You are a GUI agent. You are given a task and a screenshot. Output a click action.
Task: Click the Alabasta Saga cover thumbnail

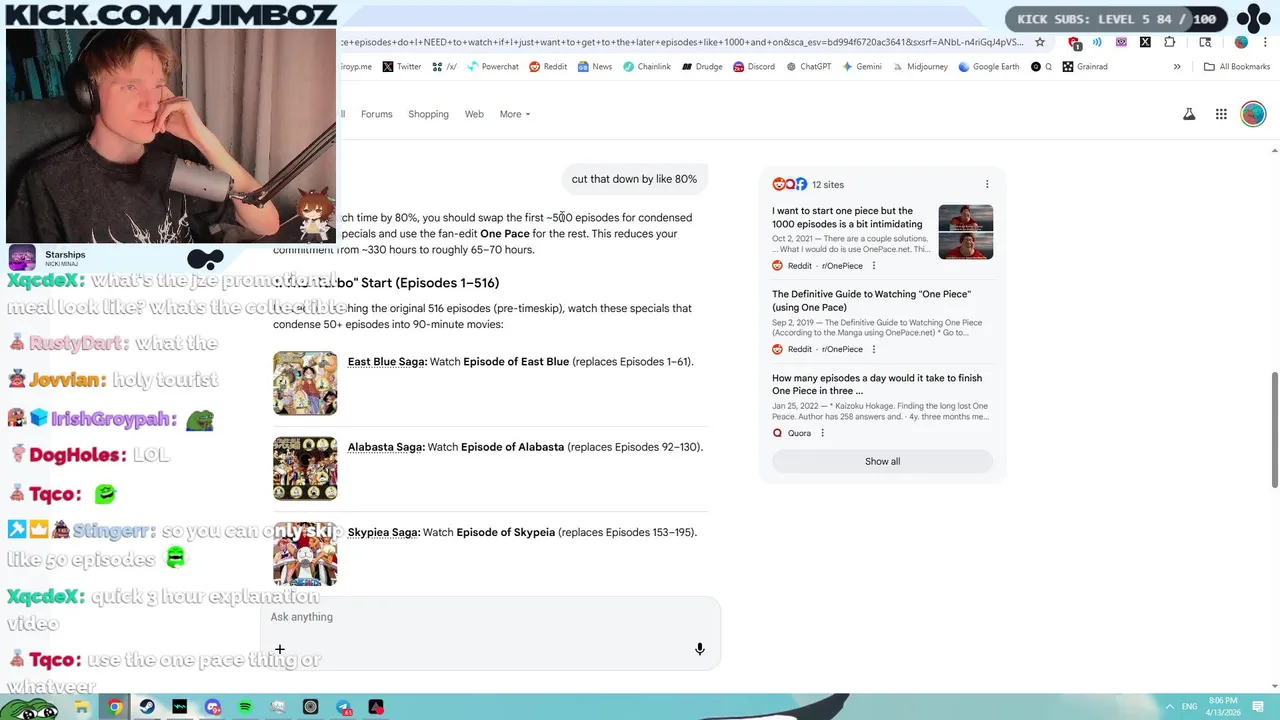305,468
